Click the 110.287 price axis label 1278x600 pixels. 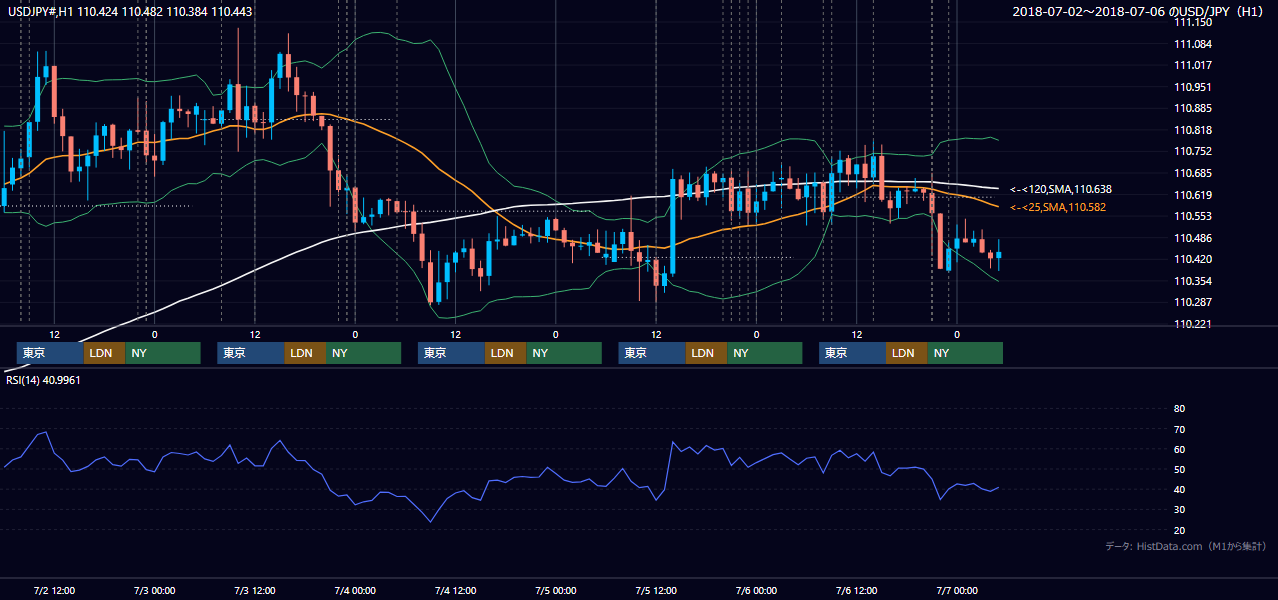pyautogui.click(x=1192, y=302)
